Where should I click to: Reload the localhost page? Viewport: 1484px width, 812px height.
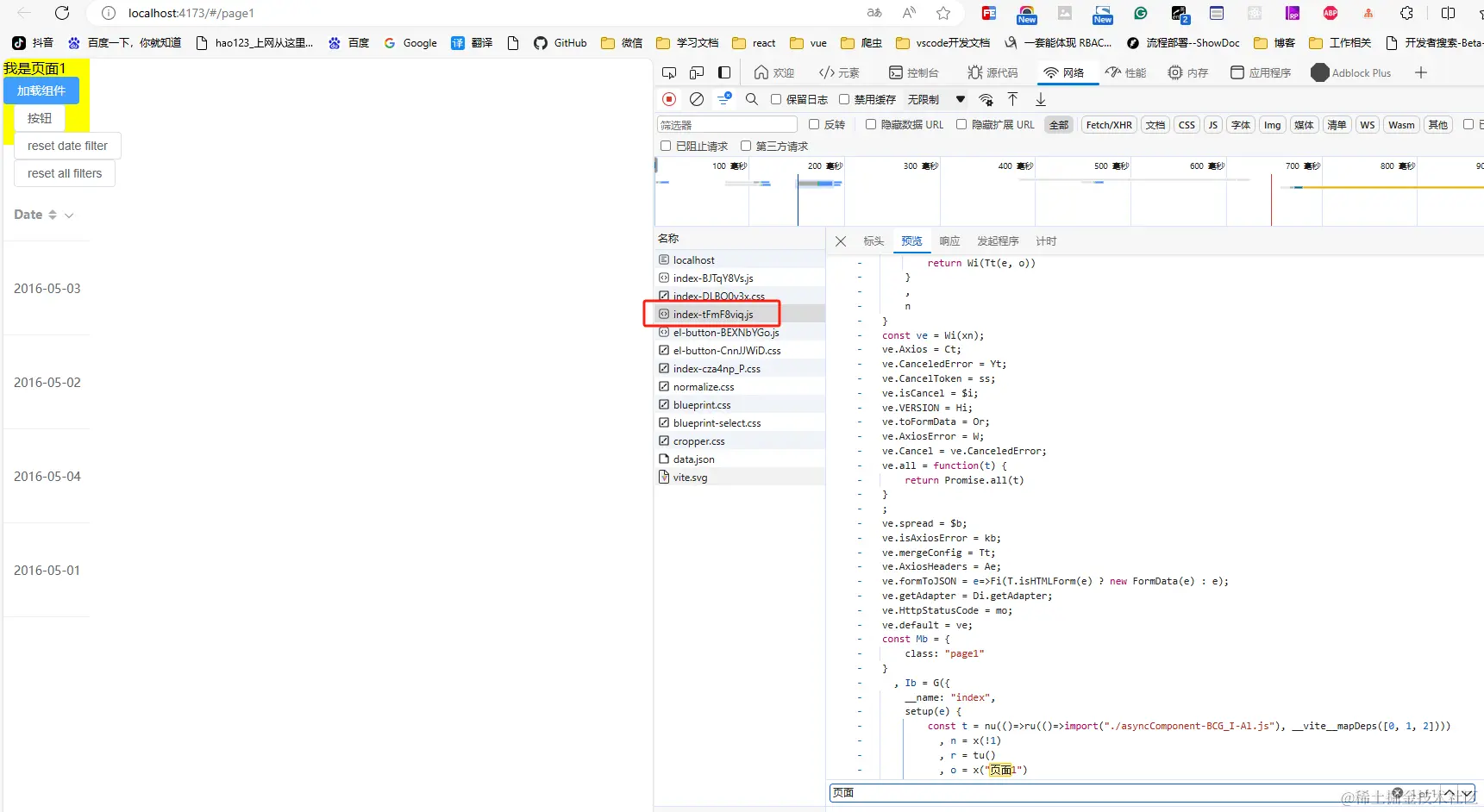point(62,13)
